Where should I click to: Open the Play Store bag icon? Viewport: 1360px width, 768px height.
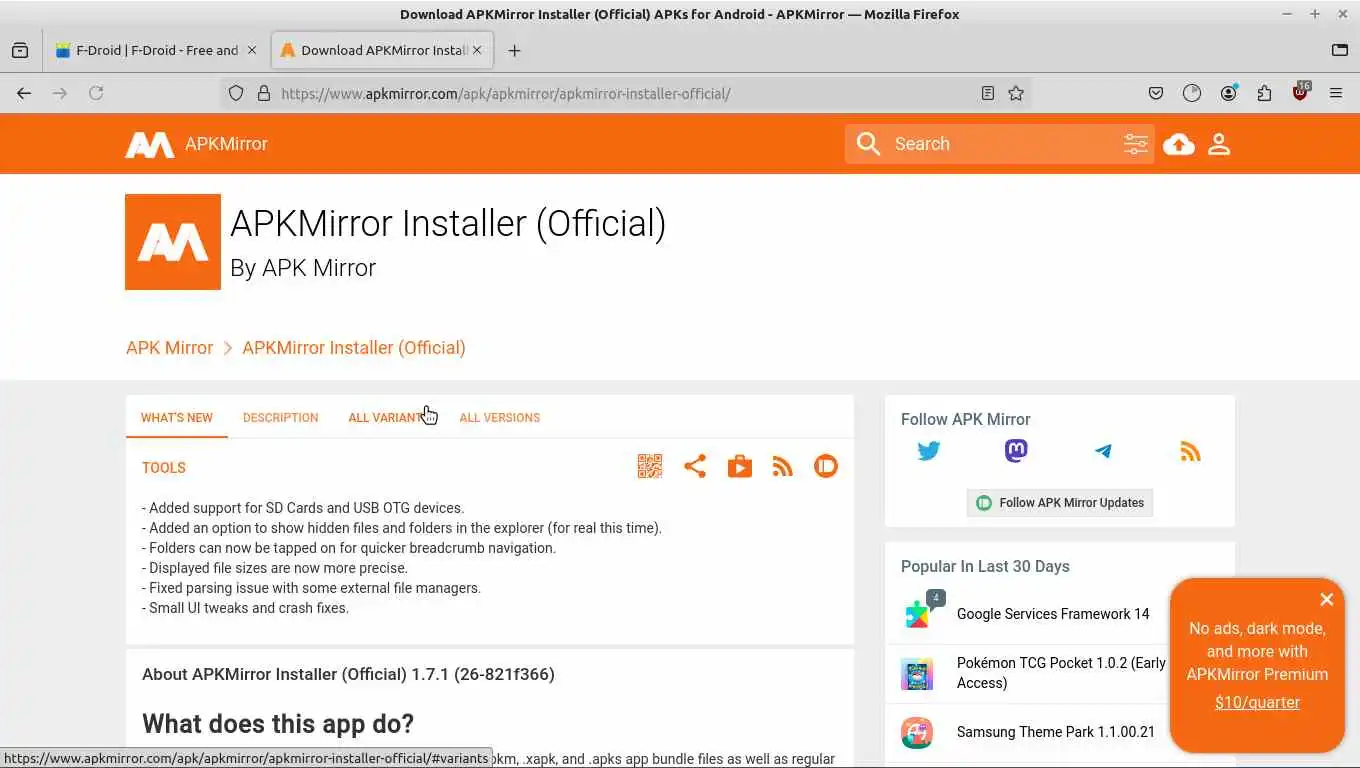click(740, 466)
